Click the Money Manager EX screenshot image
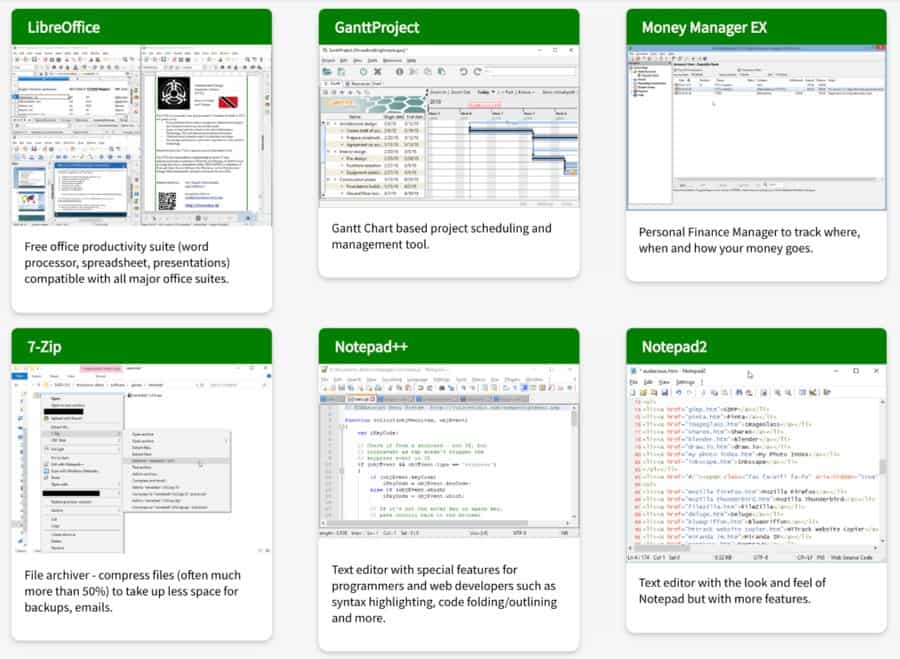 pos(756,127)
